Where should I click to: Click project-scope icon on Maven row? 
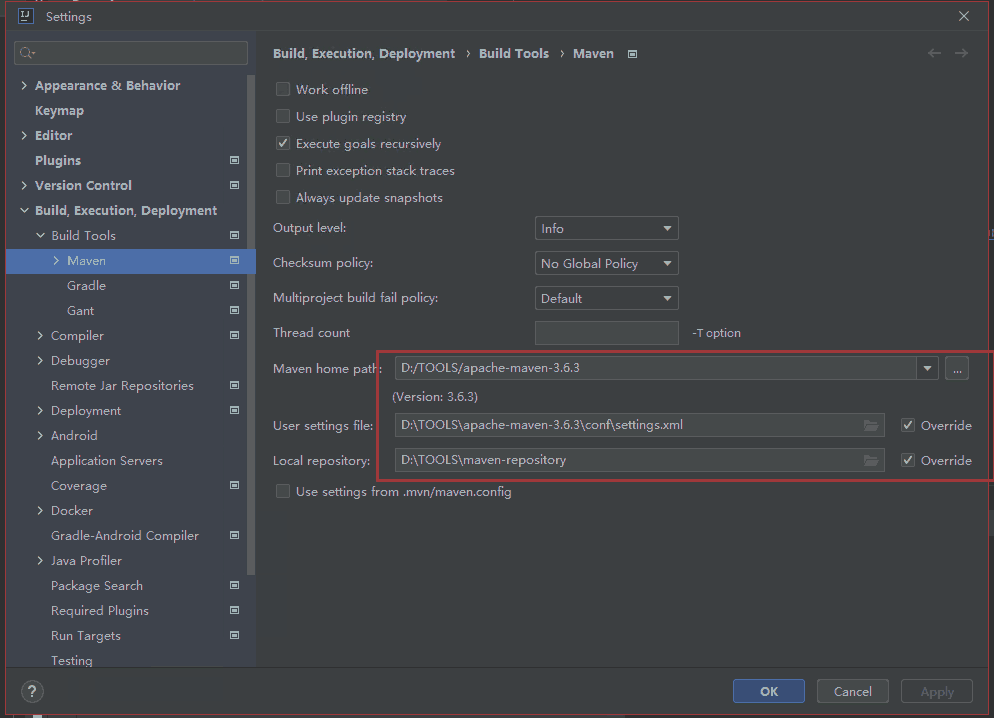[235, 260]
